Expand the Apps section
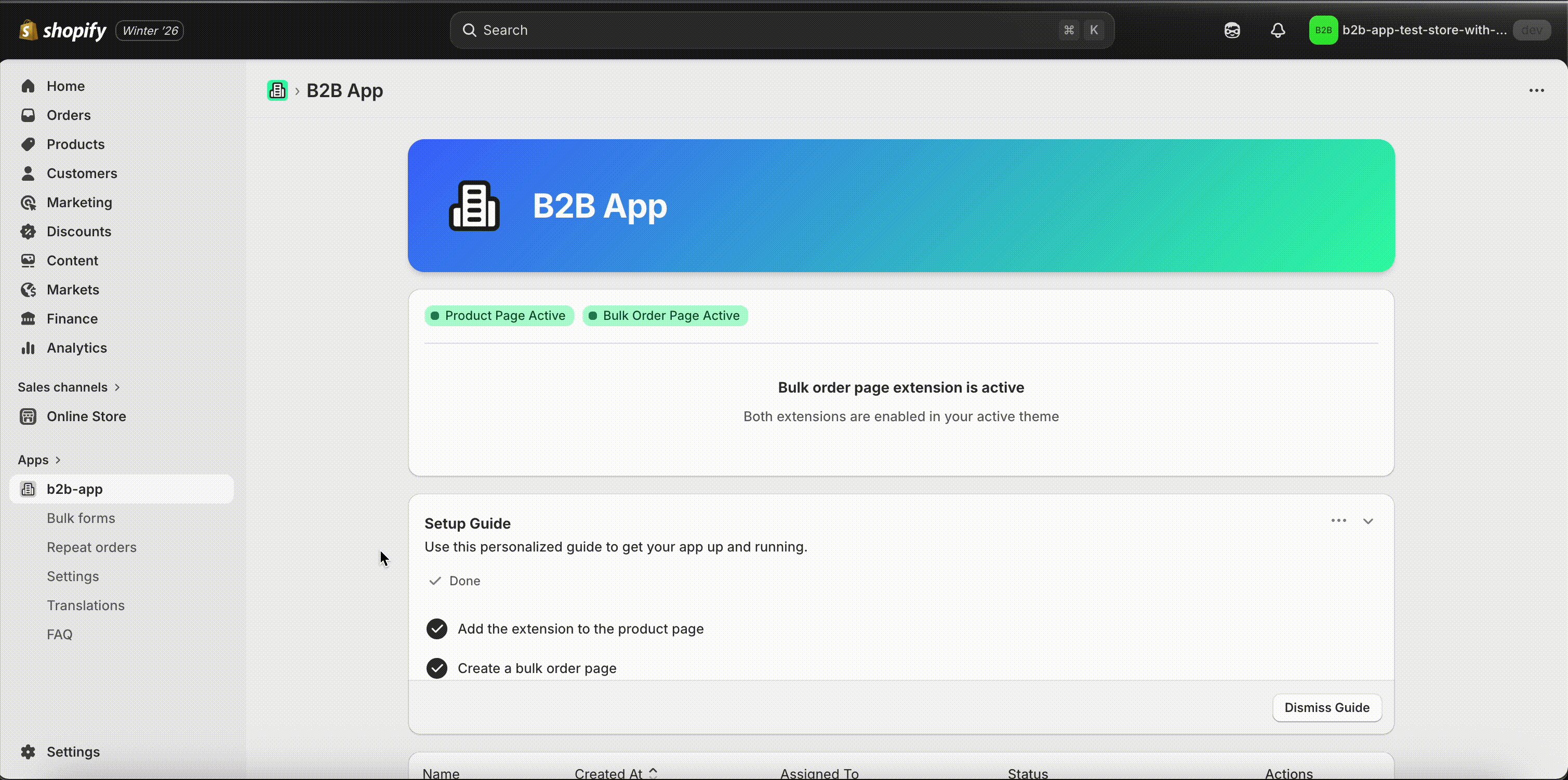1568x780 pixels. [x=39, y=460]
